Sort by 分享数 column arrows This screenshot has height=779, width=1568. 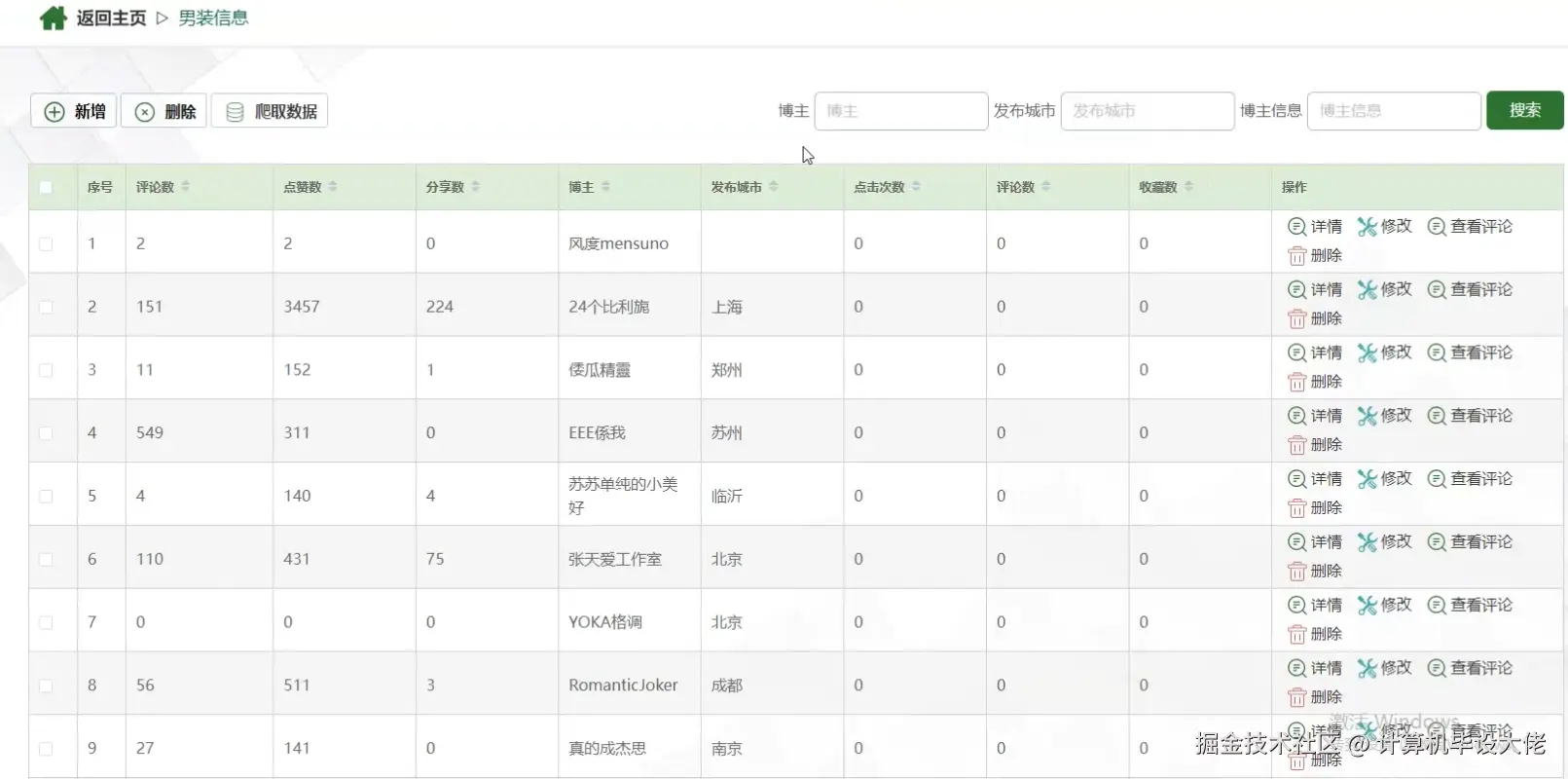click(x=475, y=186)
